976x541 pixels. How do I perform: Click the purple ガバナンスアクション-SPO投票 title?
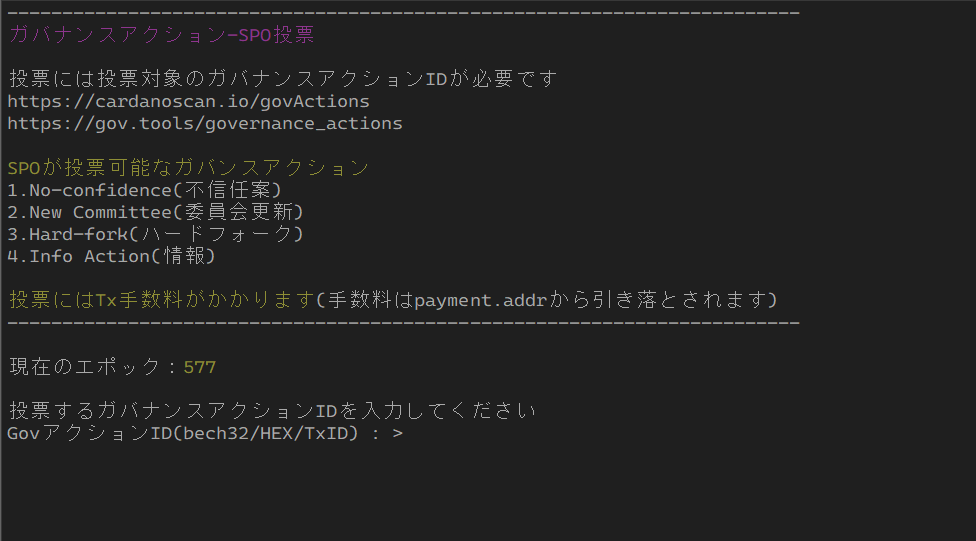point(161,35)
